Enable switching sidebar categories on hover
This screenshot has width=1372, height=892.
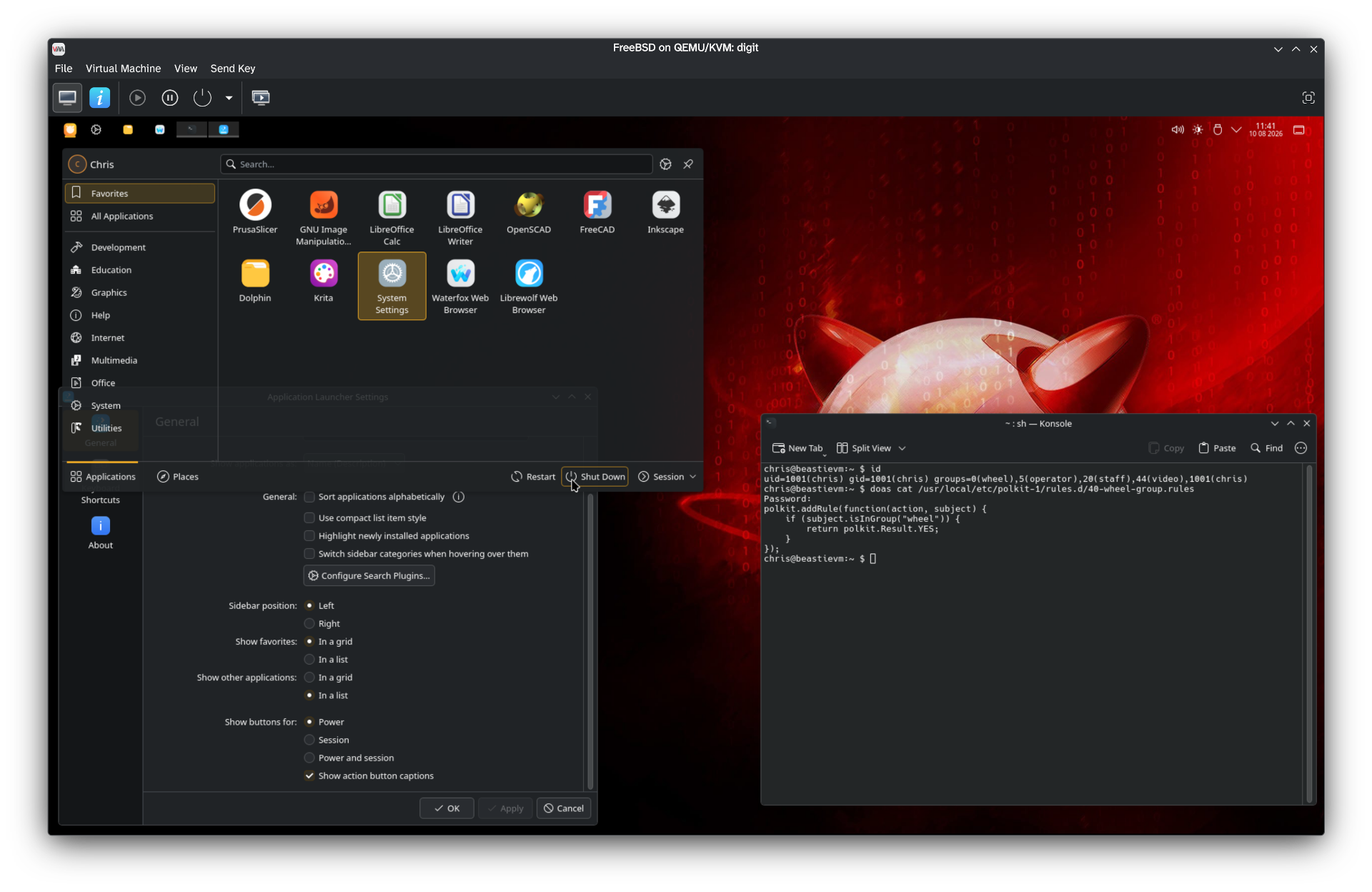click(x=309, y=553)
